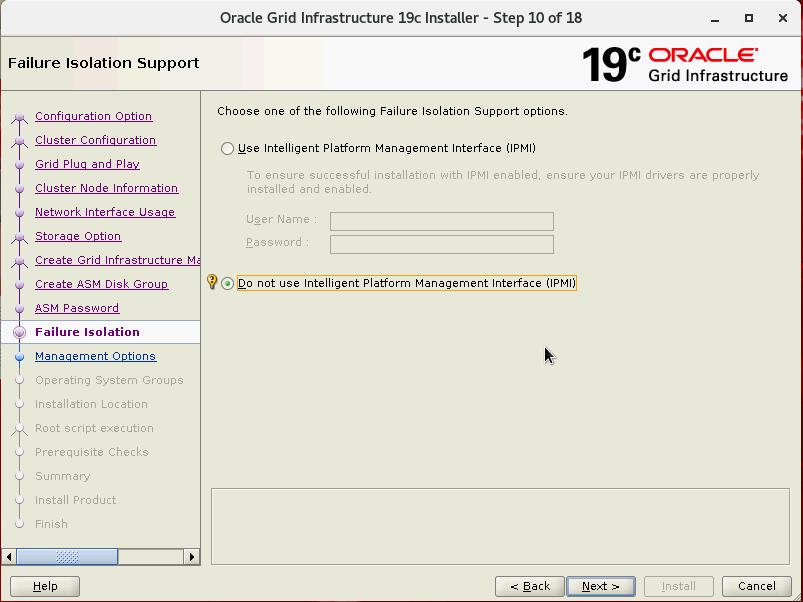The height and width of the screenshot is (602, 803).
Task: Open Create ASM Disk Group step
Action: pyautogui.click(x=101, y=284)
